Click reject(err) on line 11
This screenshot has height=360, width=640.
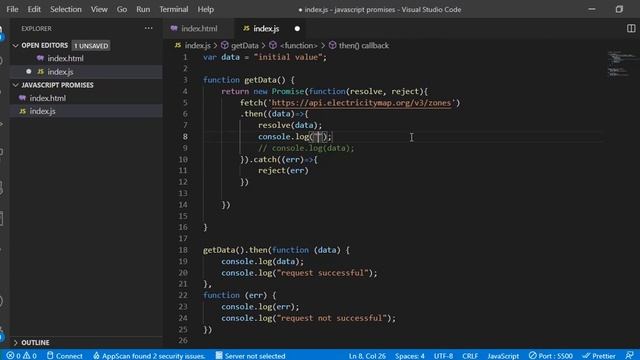pyautogui.click(x=283, y=171)
